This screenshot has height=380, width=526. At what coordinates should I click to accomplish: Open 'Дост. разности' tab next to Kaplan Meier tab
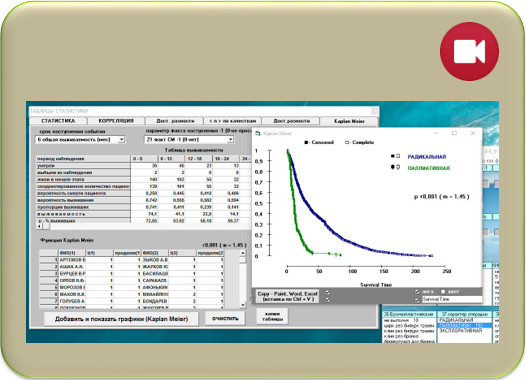coord(291,121)
